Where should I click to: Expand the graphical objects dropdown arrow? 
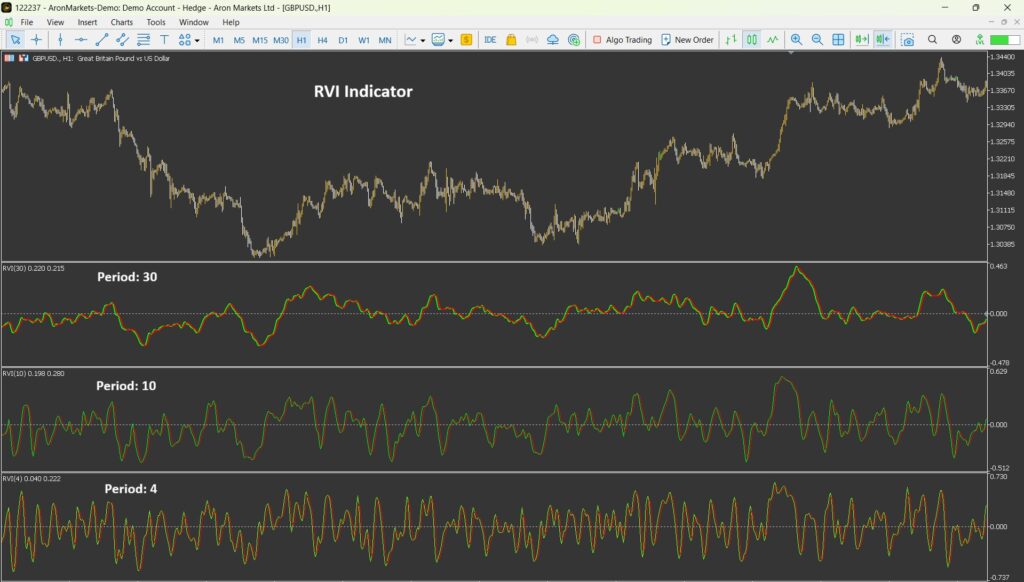click(x=197, y=41)
